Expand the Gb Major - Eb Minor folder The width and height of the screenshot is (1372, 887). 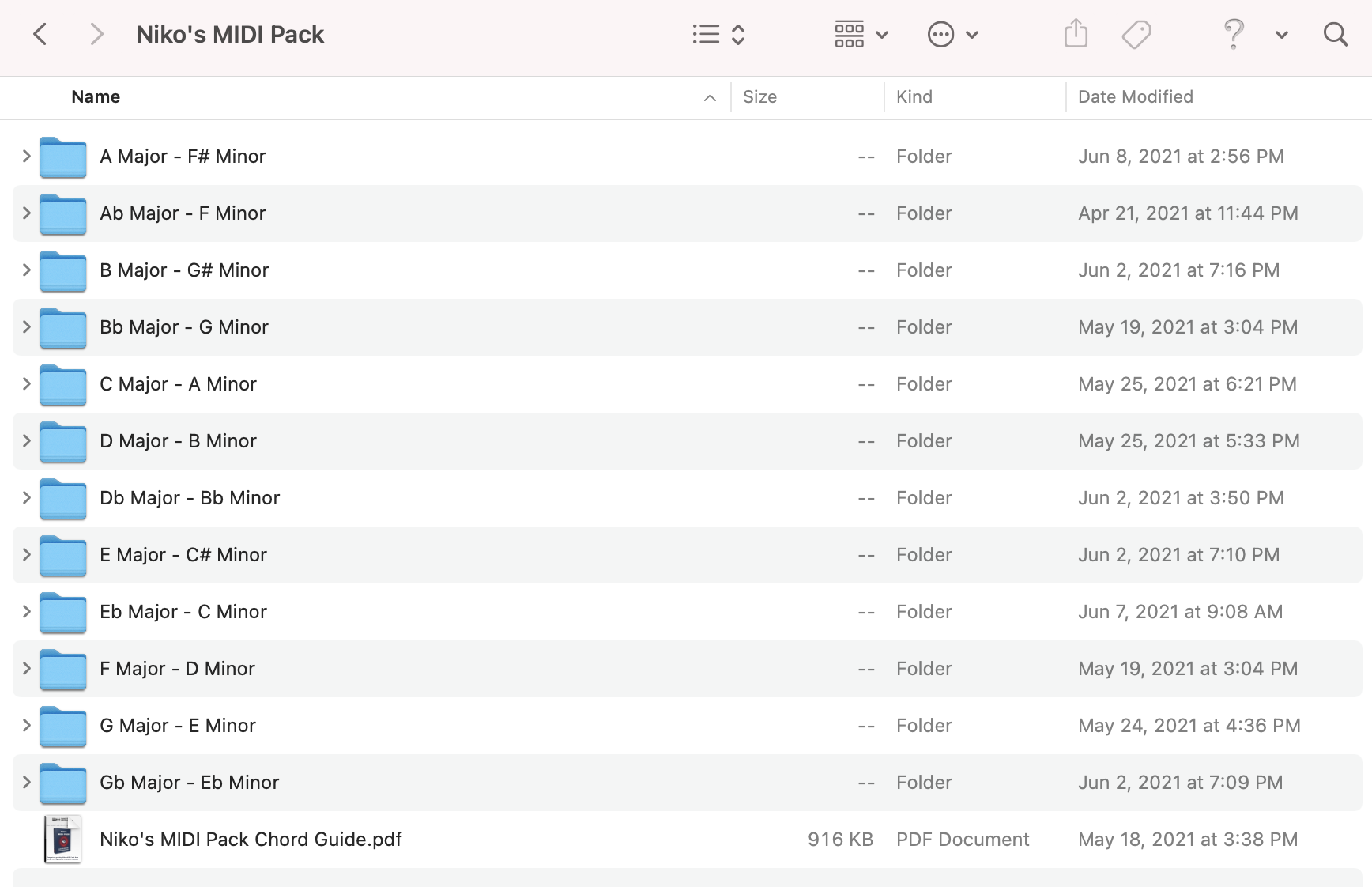click(26, 783)
